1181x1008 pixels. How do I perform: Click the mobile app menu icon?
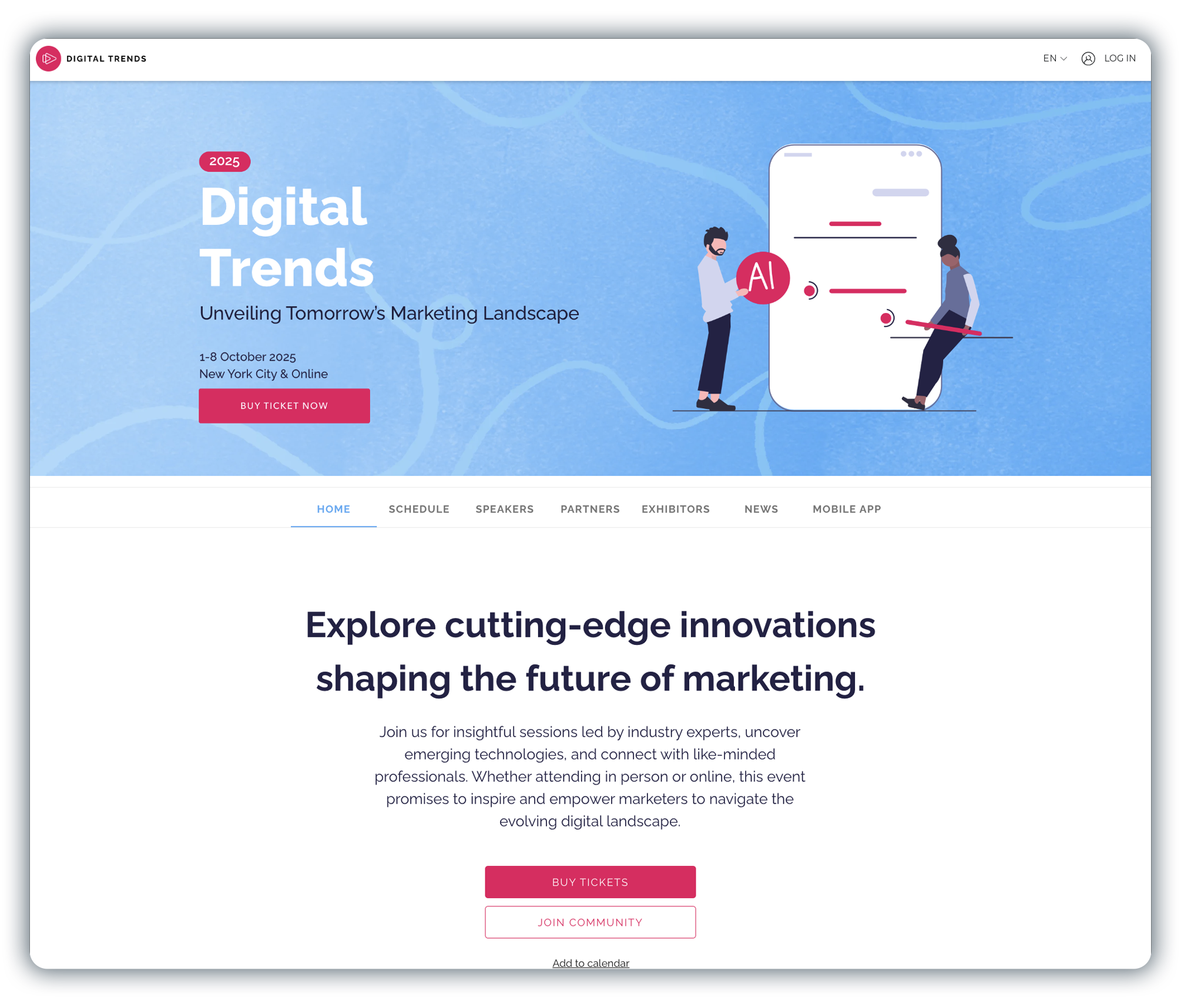tap(846, 509)
